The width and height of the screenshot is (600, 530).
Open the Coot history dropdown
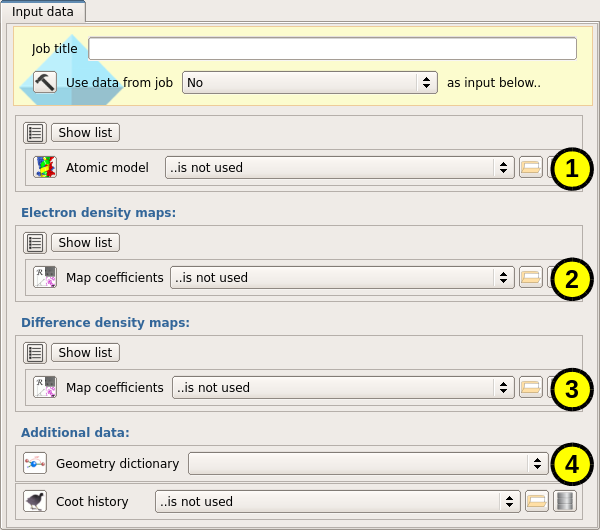pos(337,502)
